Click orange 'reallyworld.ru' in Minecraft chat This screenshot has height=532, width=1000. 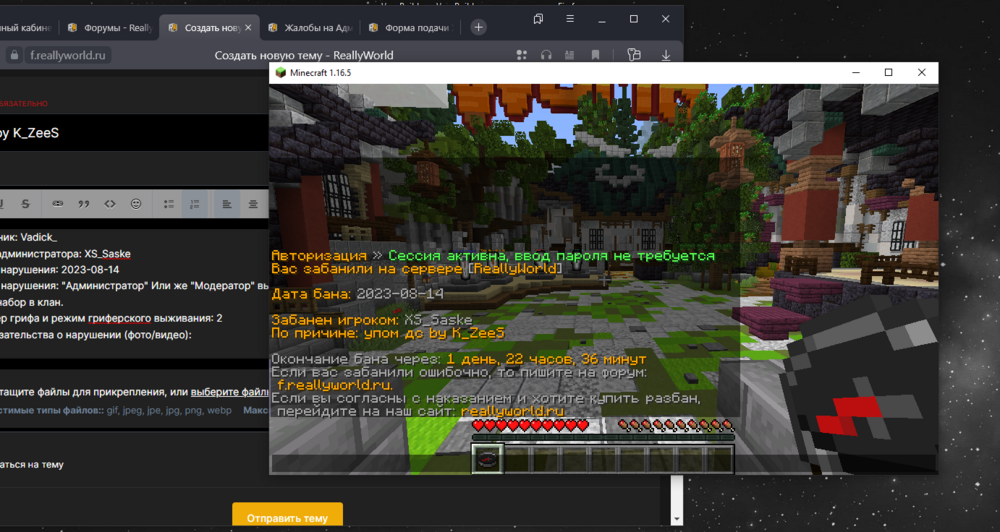[512, 411]
